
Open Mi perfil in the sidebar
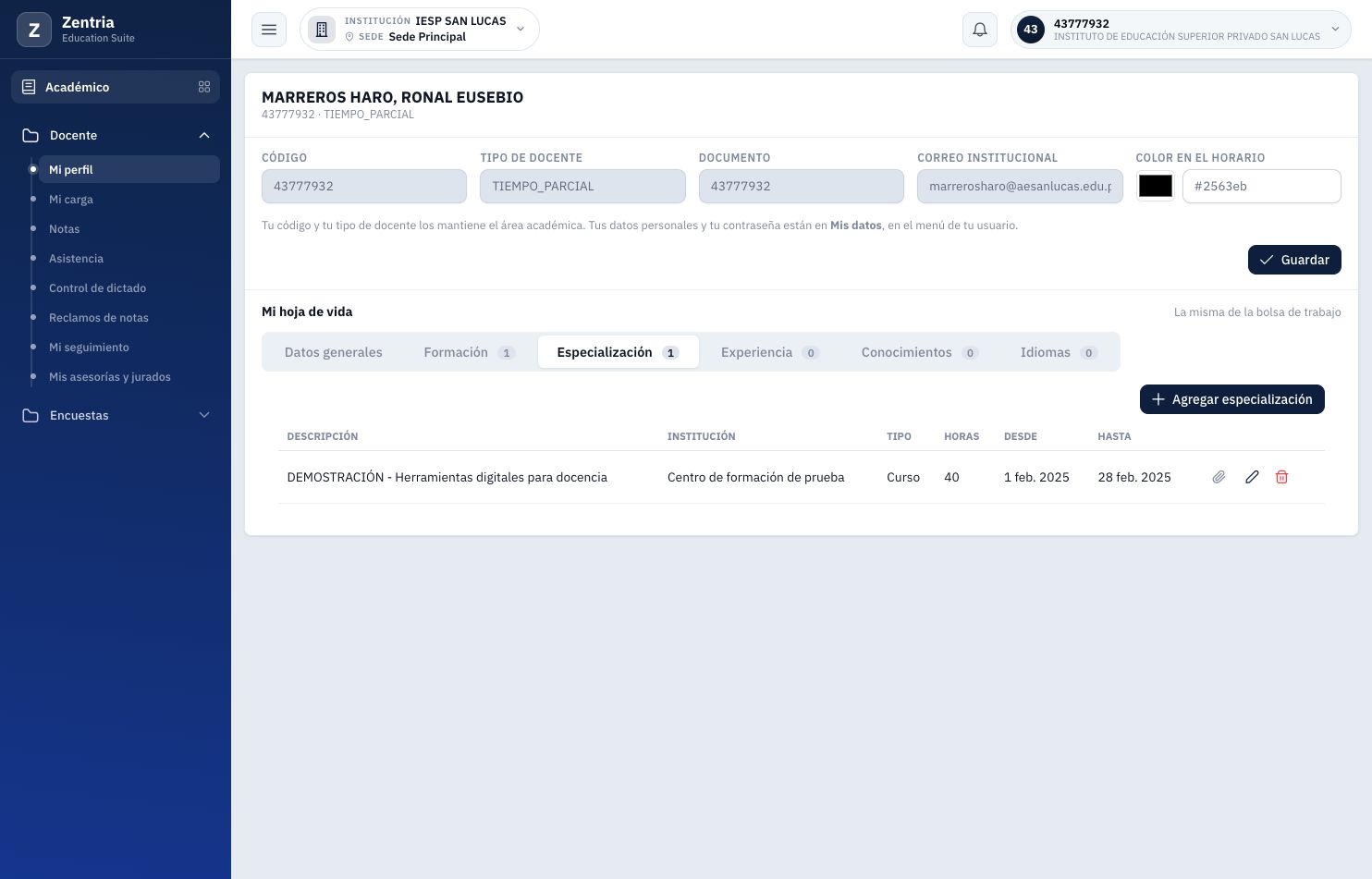[129, 169]
